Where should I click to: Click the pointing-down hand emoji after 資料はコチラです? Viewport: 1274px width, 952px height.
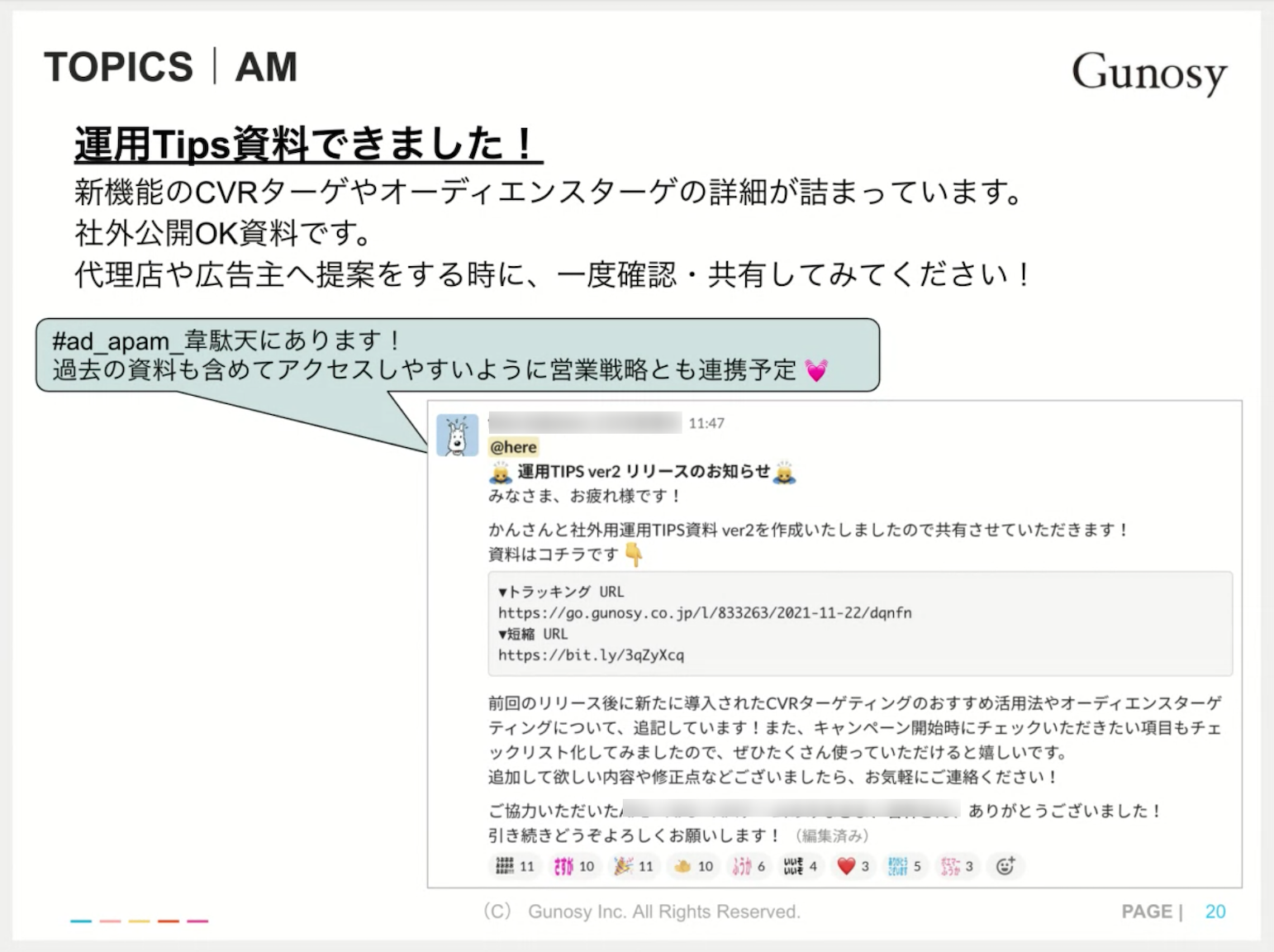click(634, 555)
